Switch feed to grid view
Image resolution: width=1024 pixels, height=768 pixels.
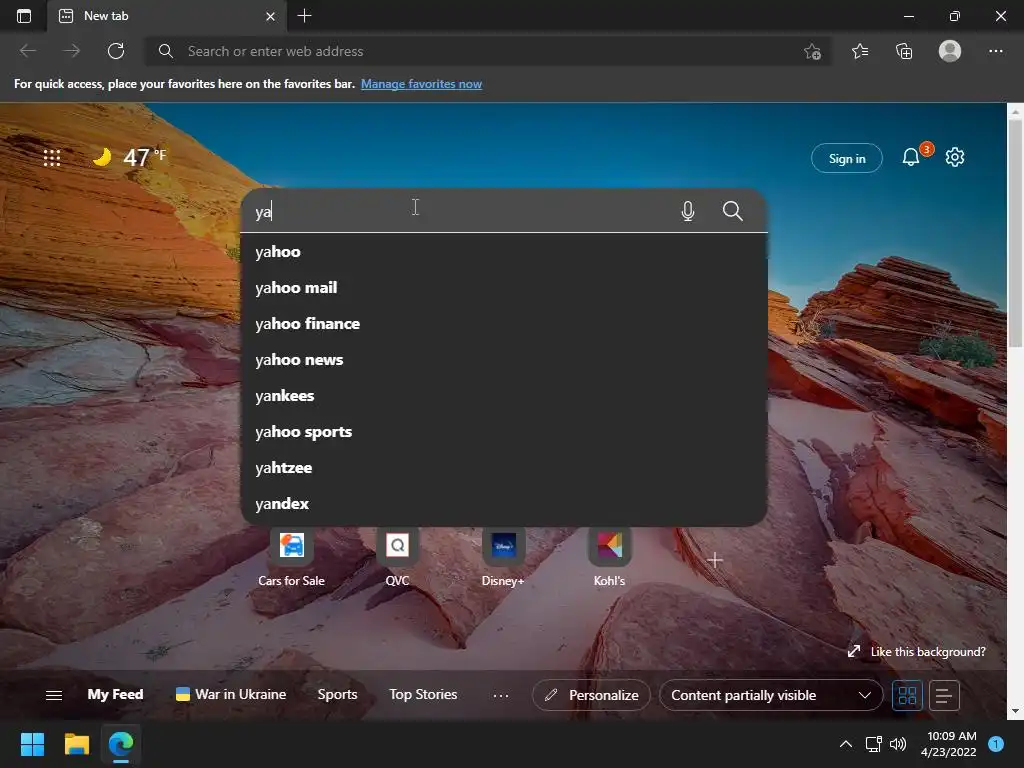[x=907, y=695]
